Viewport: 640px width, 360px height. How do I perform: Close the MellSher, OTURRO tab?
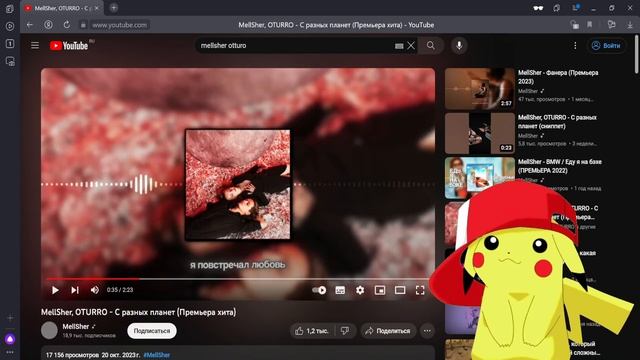tap(97, 8)
